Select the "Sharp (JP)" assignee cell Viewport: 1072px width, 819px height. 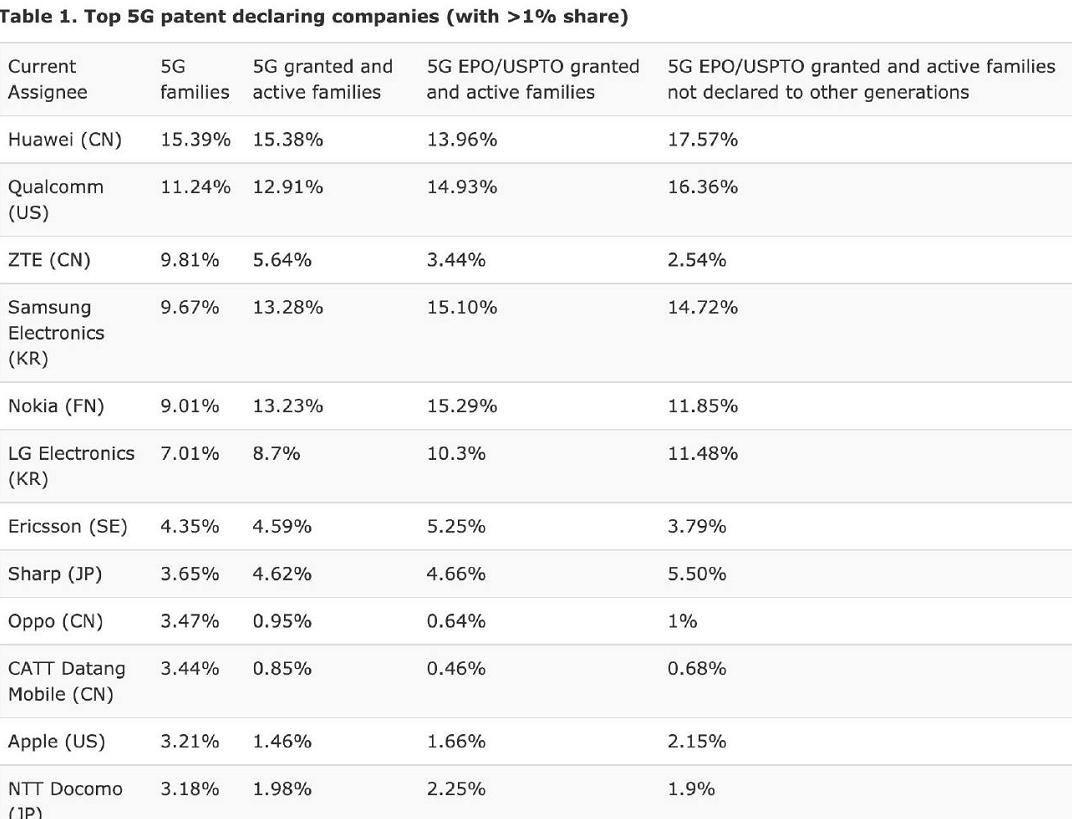(55, 574)
